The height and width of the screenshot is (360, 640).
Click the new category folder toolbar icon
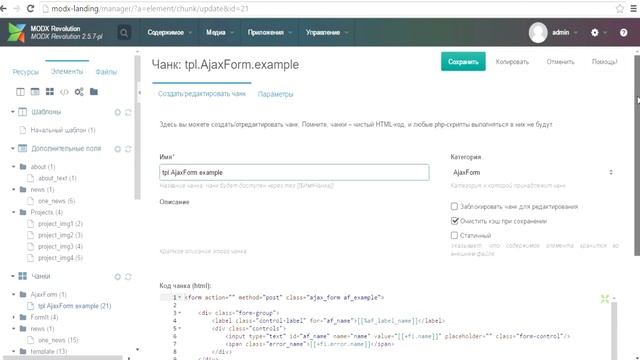[x=94, y=91]
